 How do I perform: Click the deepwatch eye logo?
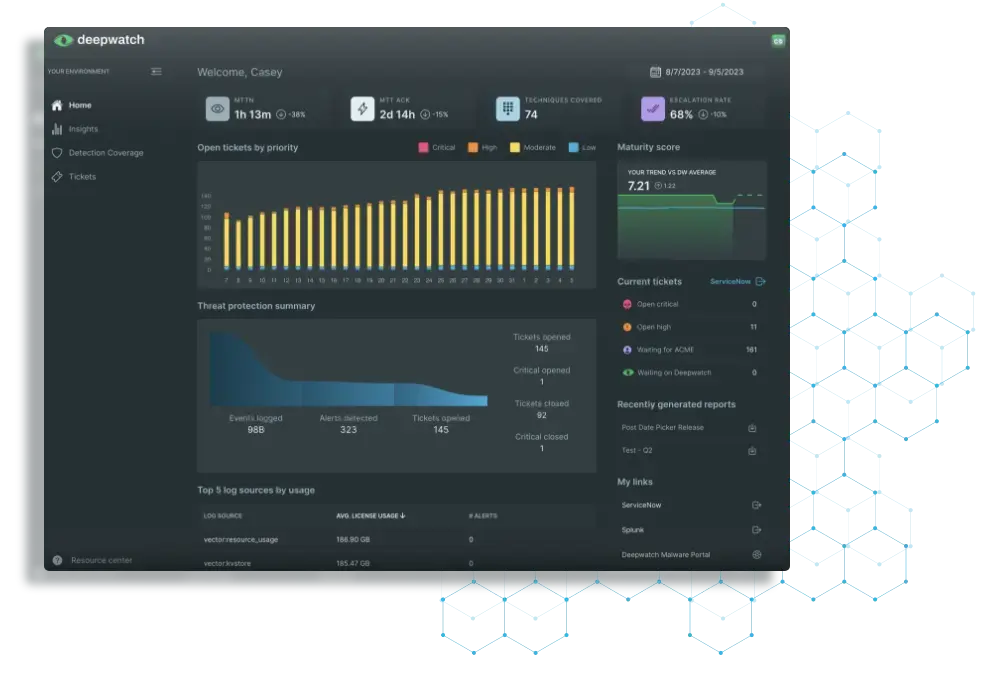pos(63,40)
